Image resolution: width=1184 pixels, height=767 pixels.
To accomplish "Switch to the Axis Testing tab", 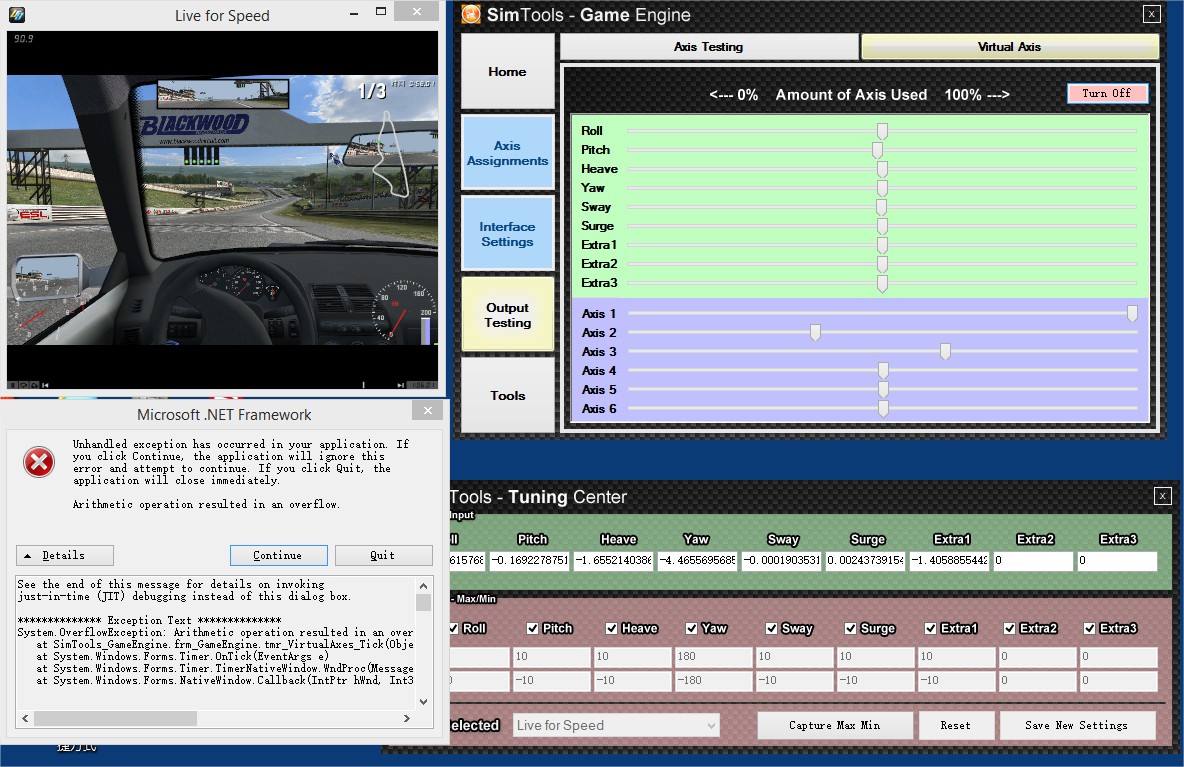I will click(708, 47).
